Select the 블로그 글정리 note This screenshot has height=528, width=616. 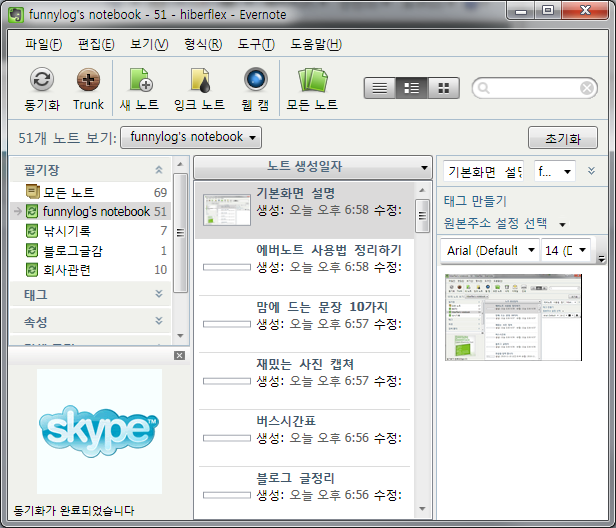(304, 495)
